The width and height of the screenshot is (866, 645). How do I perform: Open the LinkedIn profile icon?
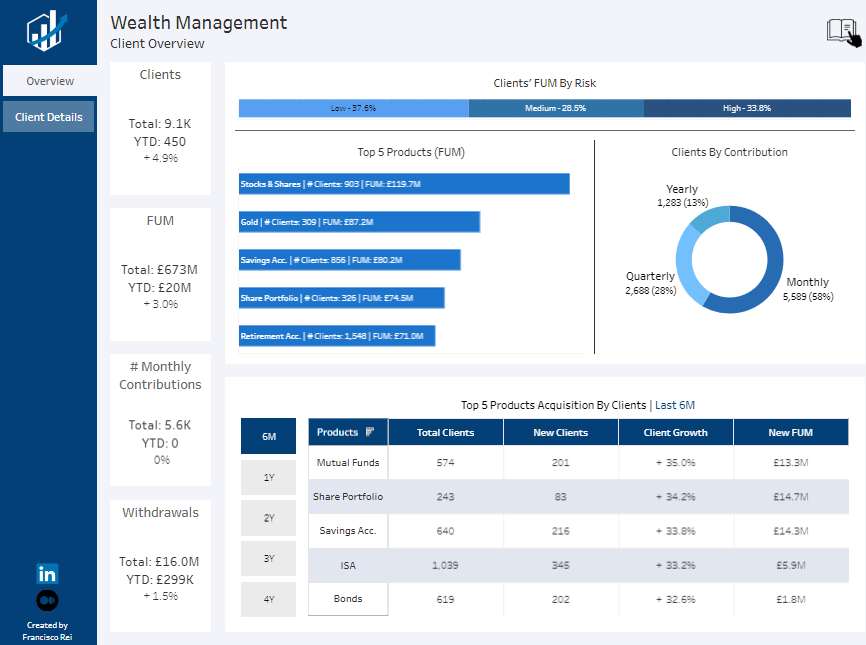click(47, 574)
